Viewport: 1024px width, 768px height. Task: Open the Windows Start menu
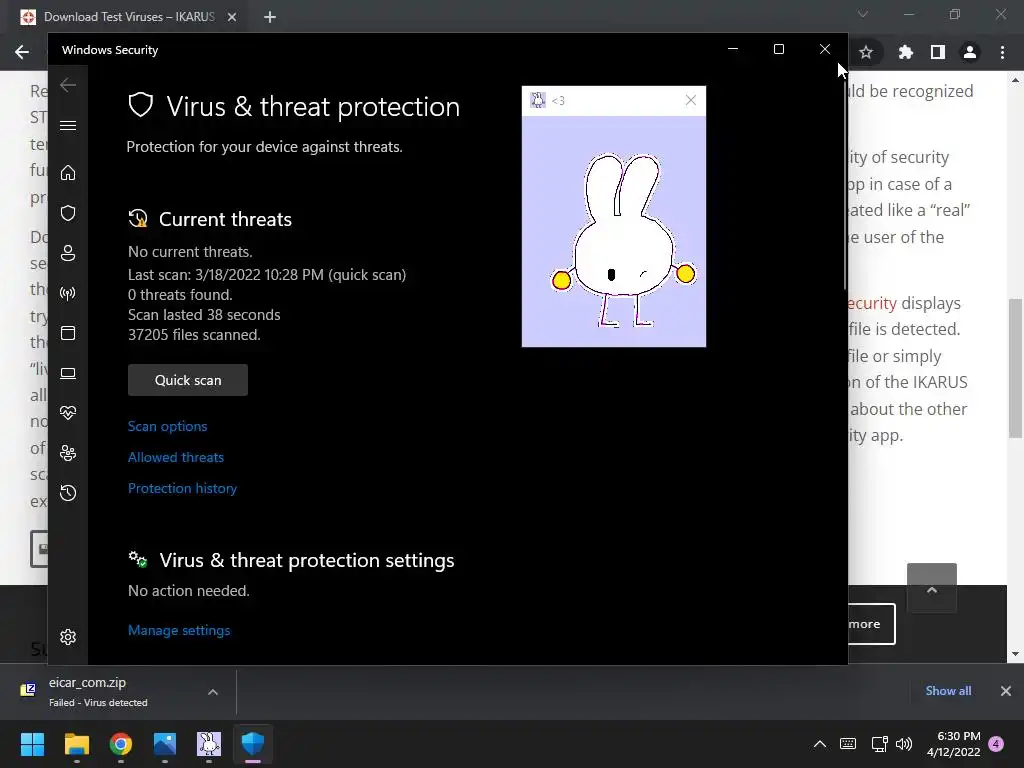(x=32, y=744)
